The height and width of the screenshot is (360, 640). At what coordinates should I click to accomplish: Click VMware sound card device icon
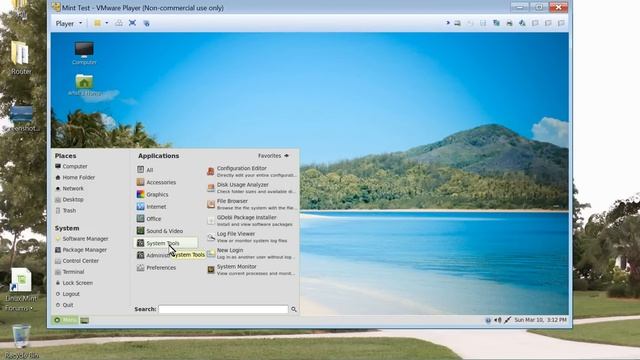point(522,23)
